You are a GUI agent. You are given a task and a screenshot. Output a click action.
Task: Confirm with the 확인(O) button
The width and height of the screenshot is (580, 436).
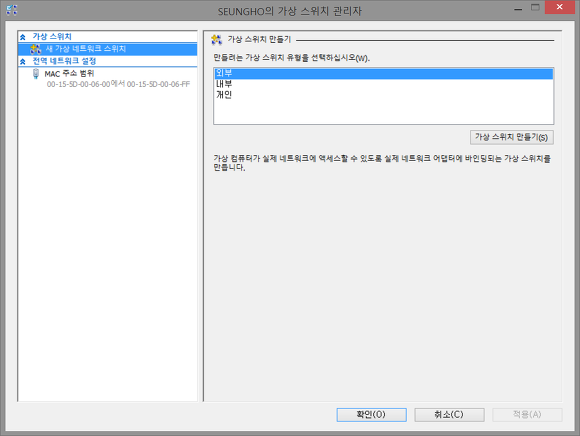pos(371,415)
